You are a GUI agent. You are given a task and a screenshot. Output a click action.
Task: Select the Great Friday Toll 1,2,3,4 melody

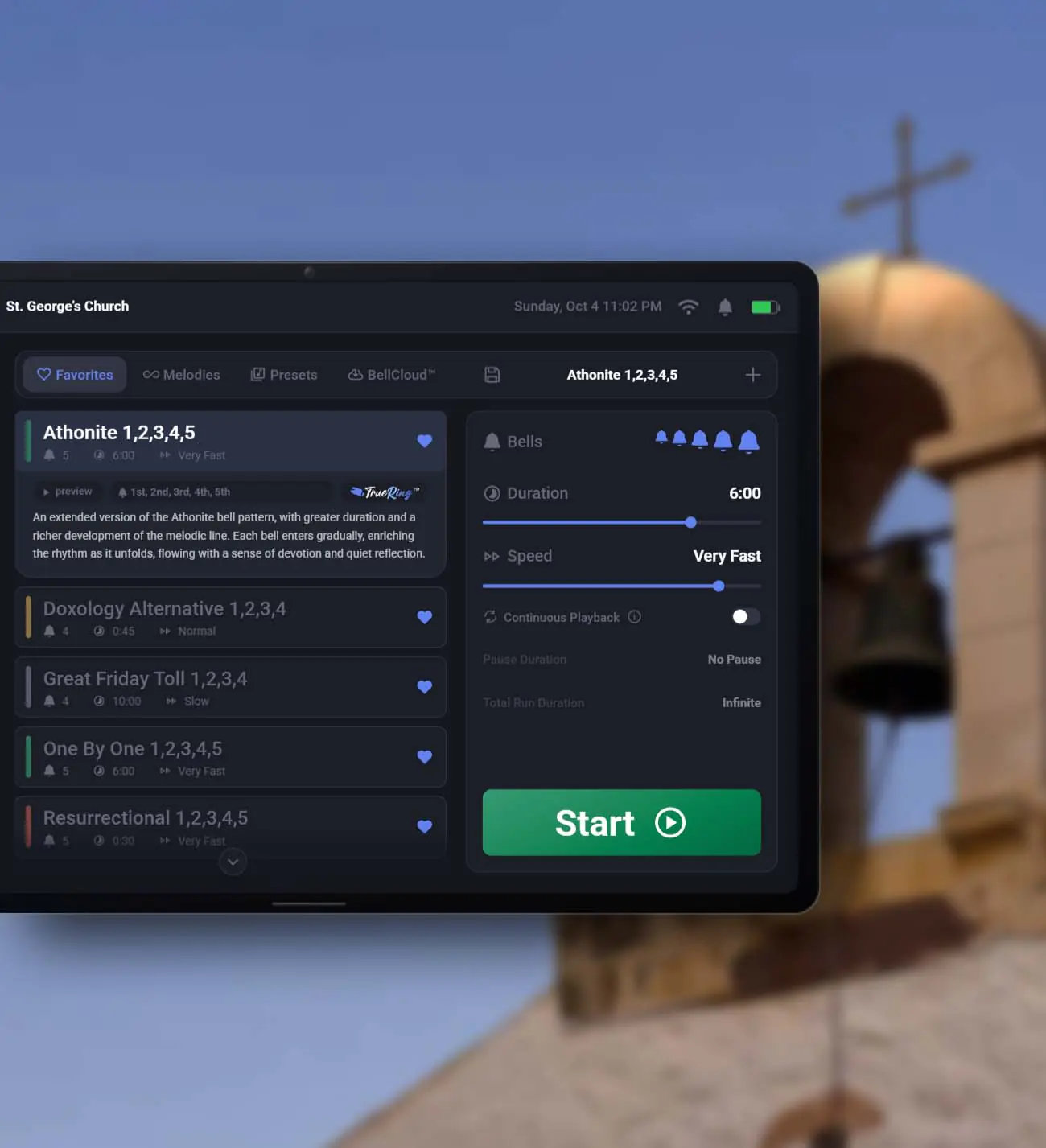231,687
